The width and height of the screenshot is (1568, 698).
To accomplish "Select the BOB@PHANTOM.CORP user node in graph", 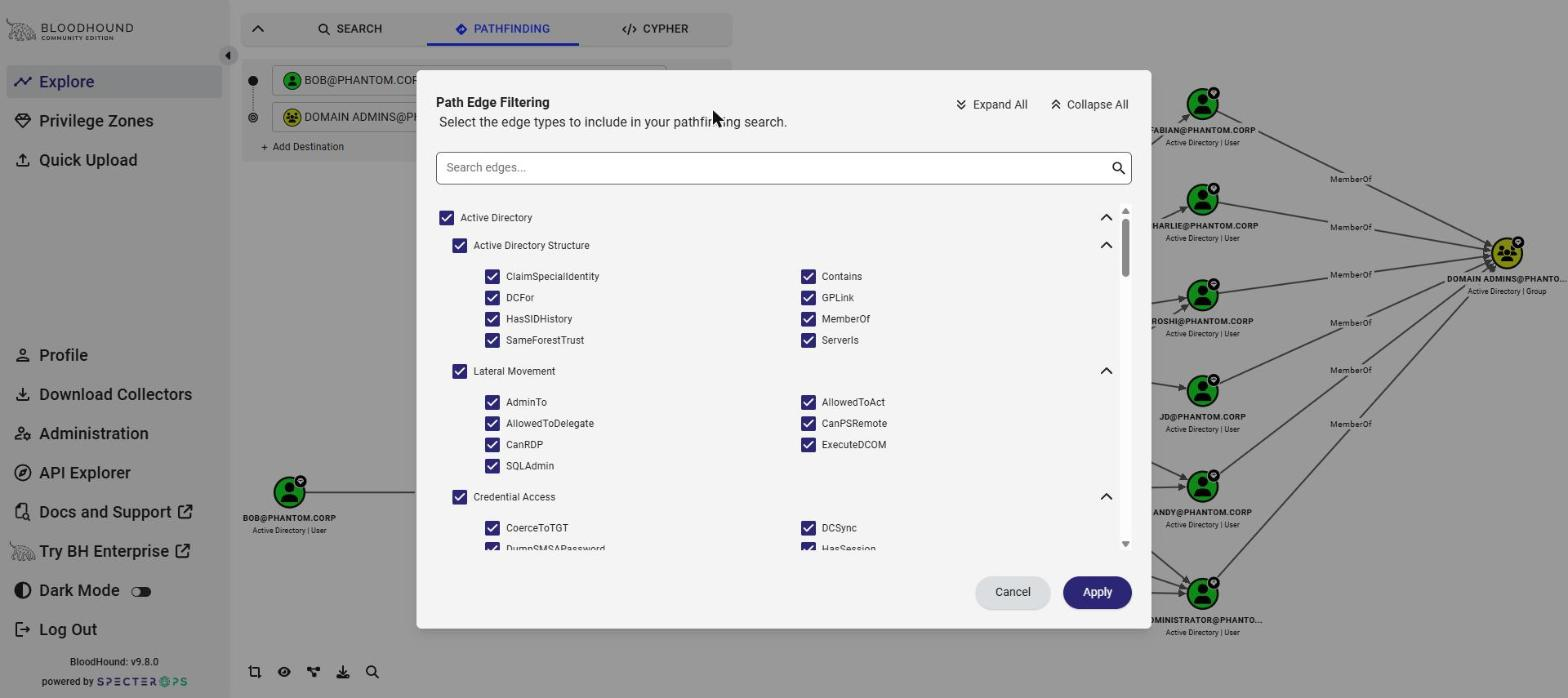I will (x=290, y=491).
